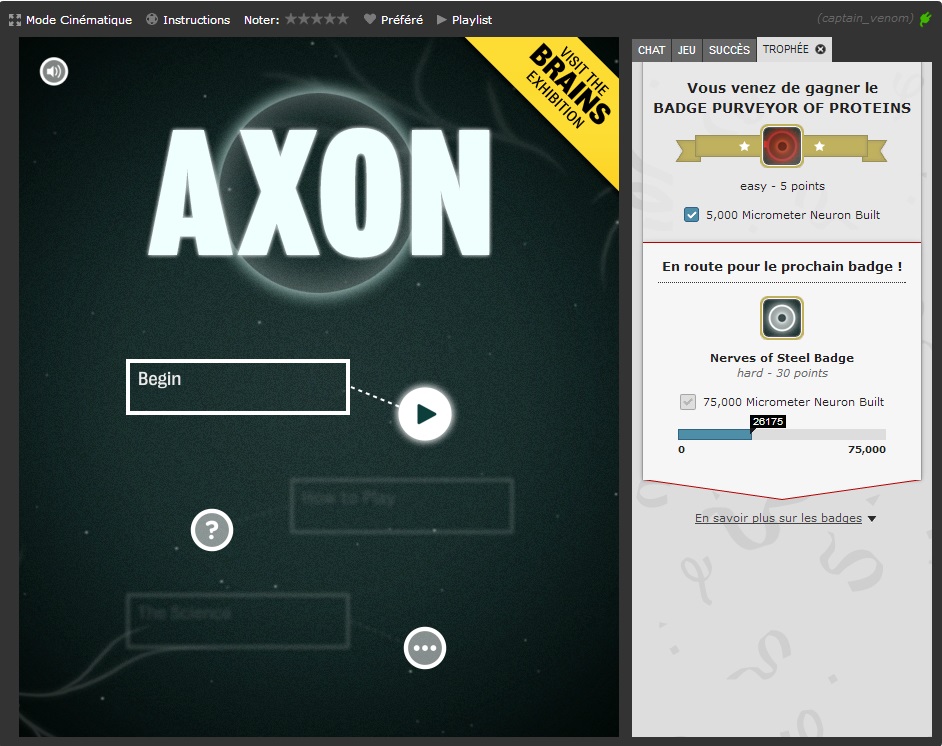Close the Trophée tab with X icon
Image resolution: width=942 pixels, height=746 pixels.
click(x=820, y=49)
